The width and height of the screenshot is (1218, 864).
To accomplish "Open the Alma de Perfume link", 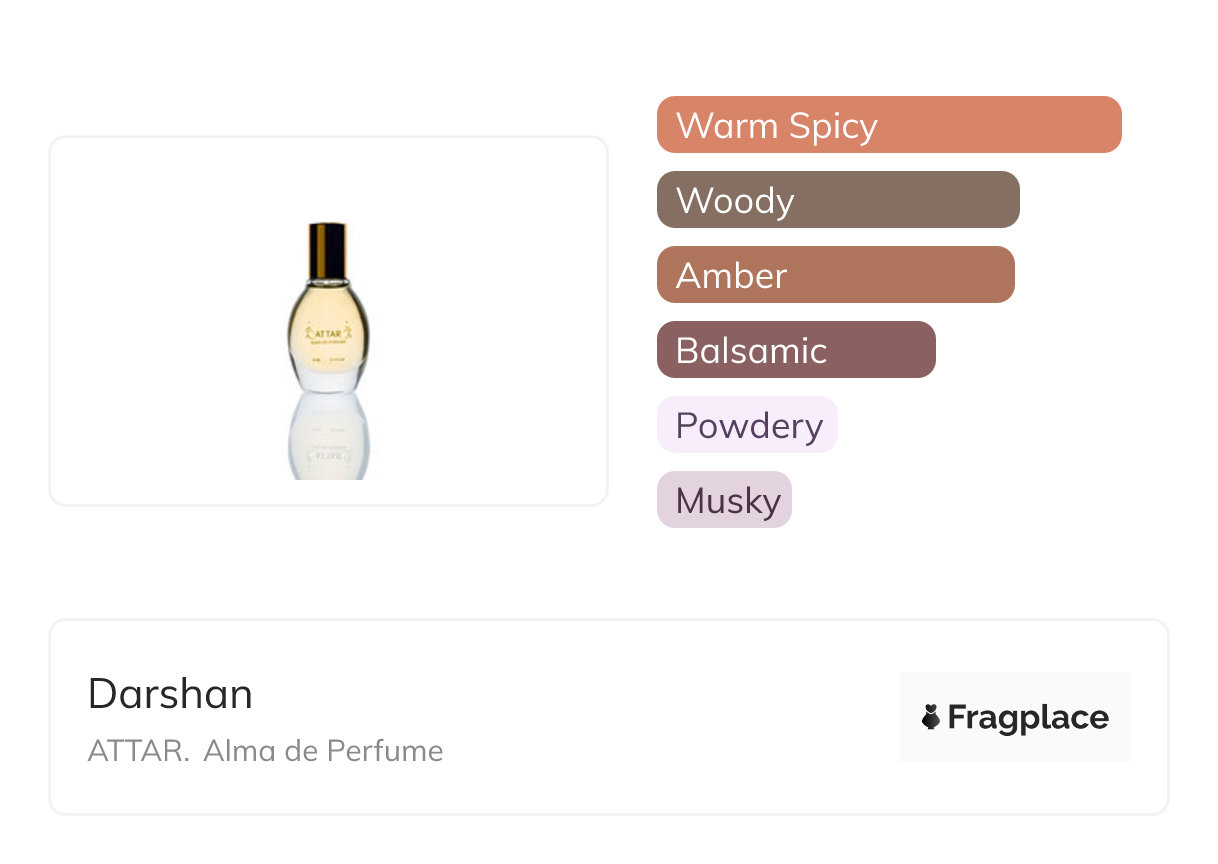I will [323, 751].
